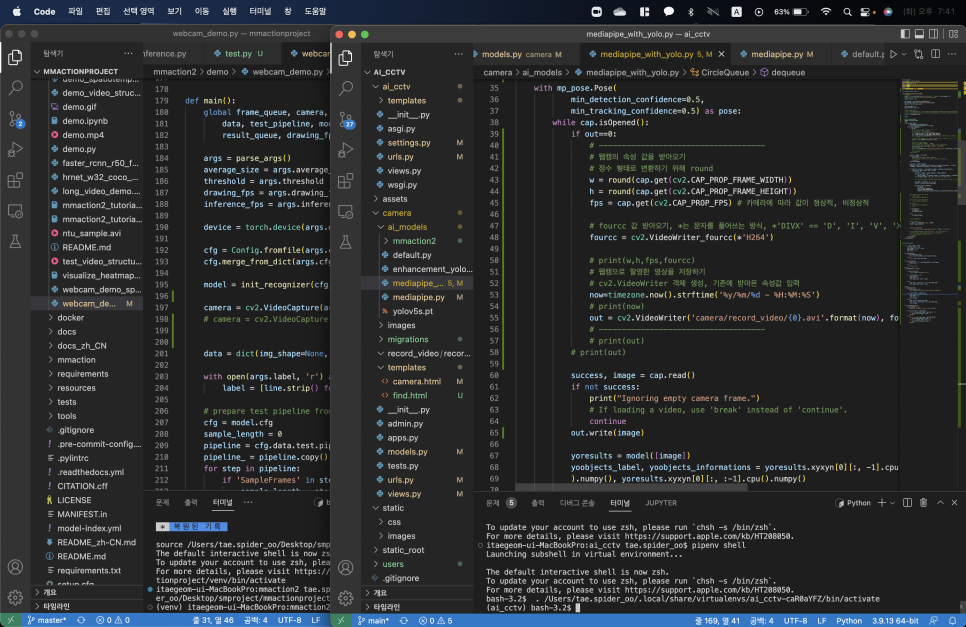Image resolution: width=966 pixels, height=627 pixels.
Task: Open macOS Control Center in menu bar
Action: tap(866, 11)
